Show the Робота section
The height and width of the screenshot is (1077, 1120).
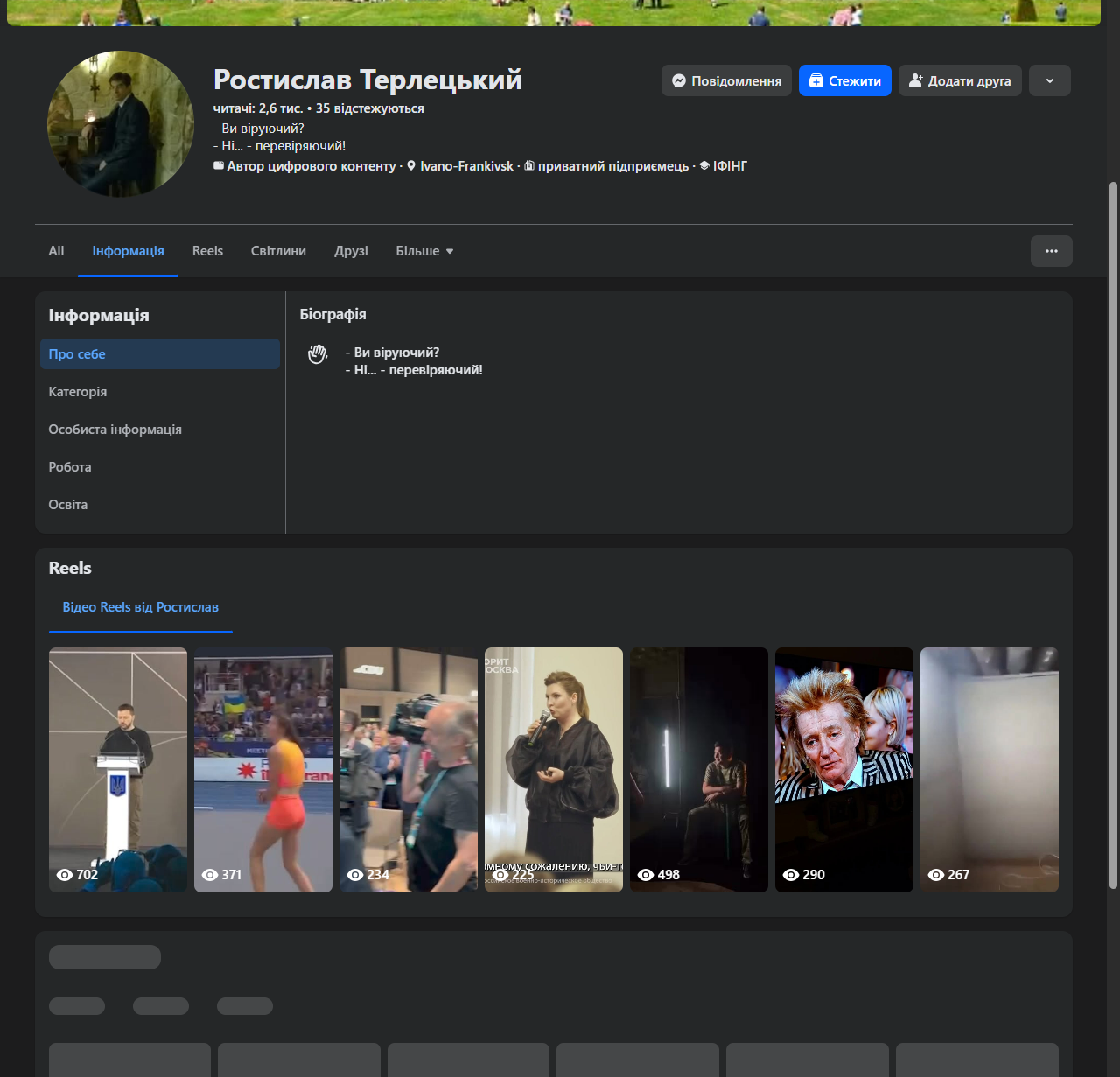click(160, 467)
